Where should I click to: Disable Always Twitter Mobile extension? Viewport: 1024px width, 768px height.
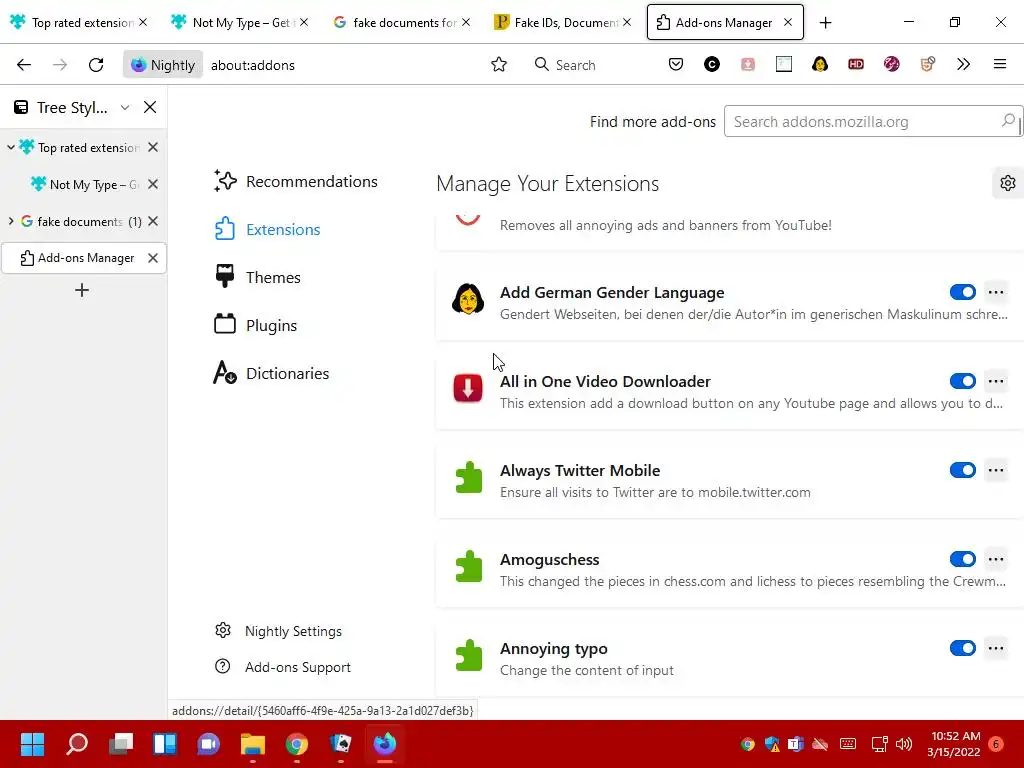click(x=963, y=470)
